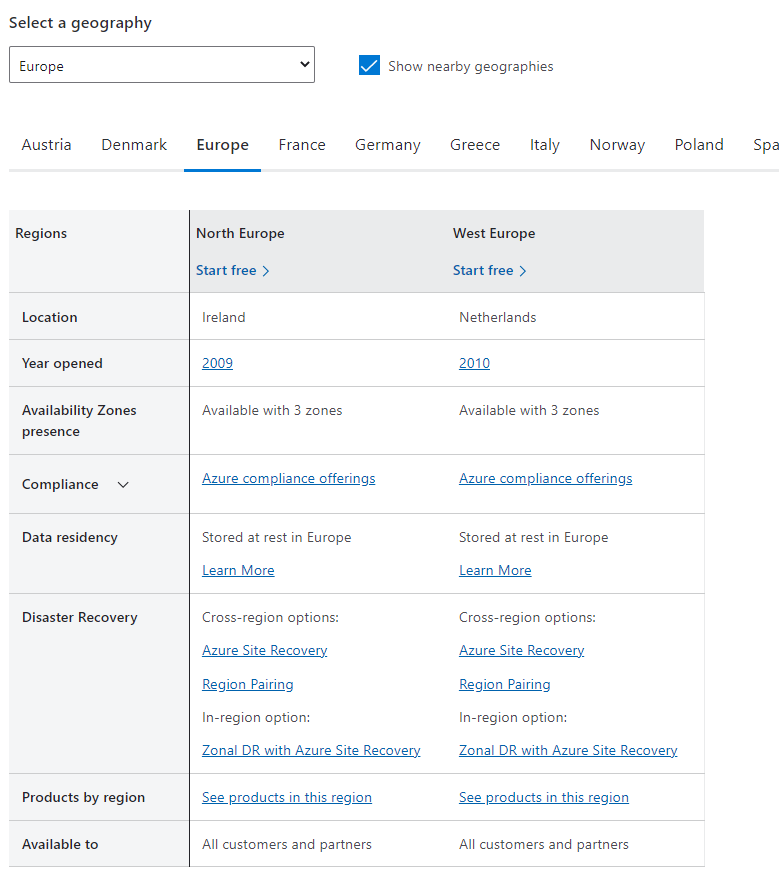The image size is (779, 869).
Task: Click the Netherlands location cell
Action: (x=498, y=317)
